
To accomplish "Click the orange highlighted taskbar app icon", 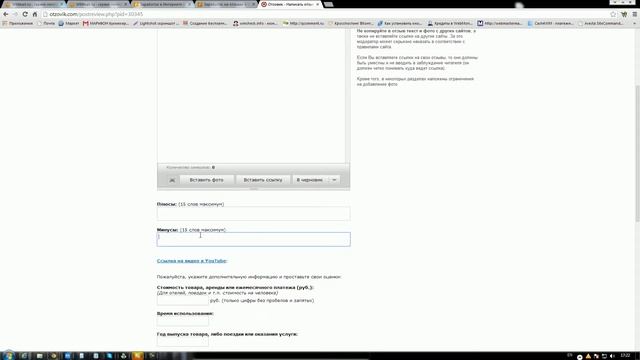I will 138,356.
